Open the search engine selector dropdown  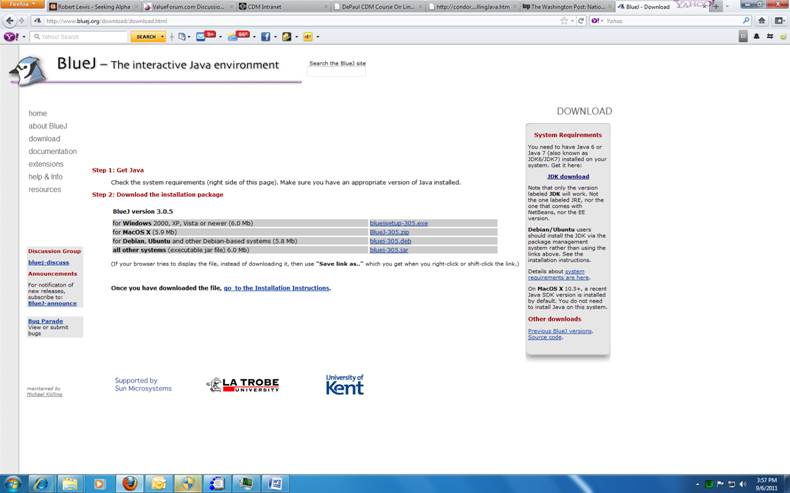tap(597, 21)
